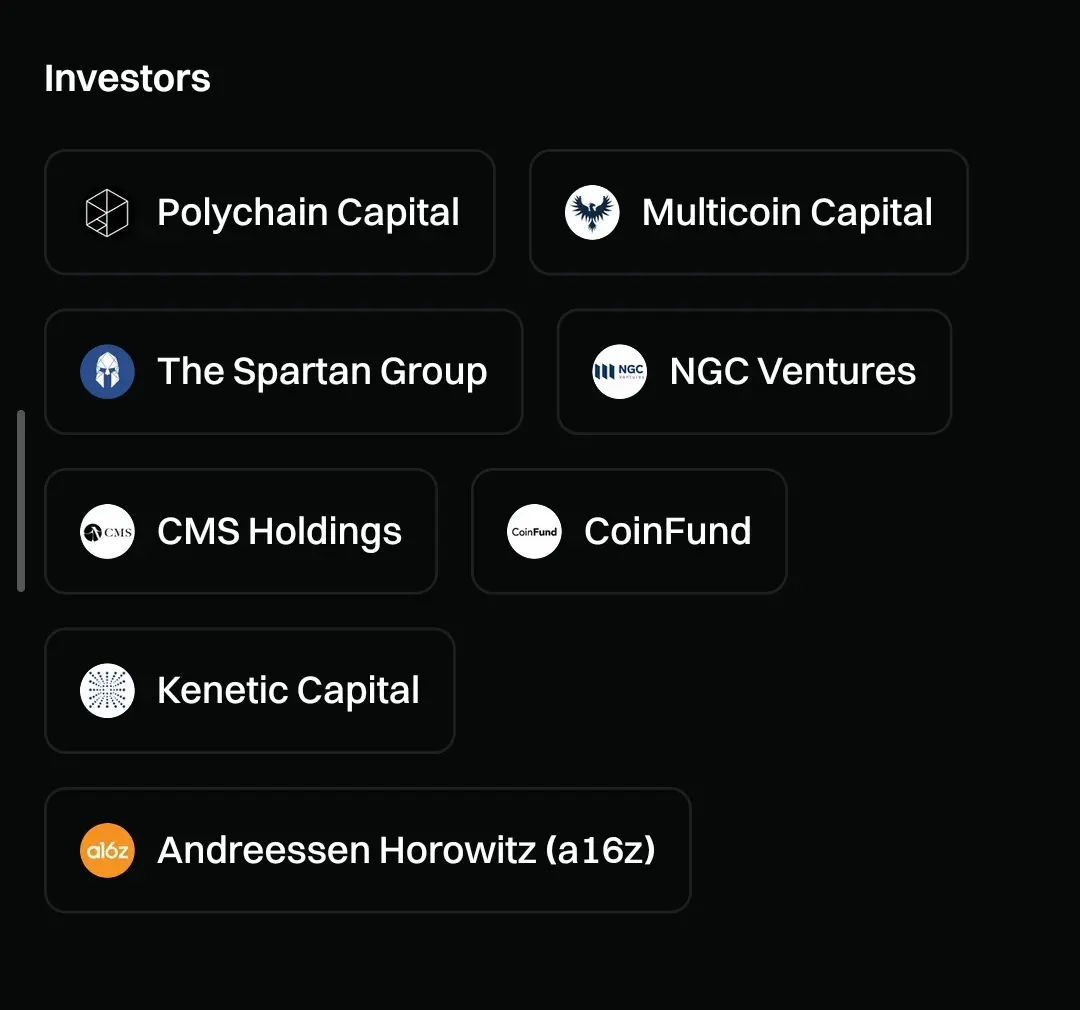
Task: Click the orange a16z logo
Action: (107, 850)
